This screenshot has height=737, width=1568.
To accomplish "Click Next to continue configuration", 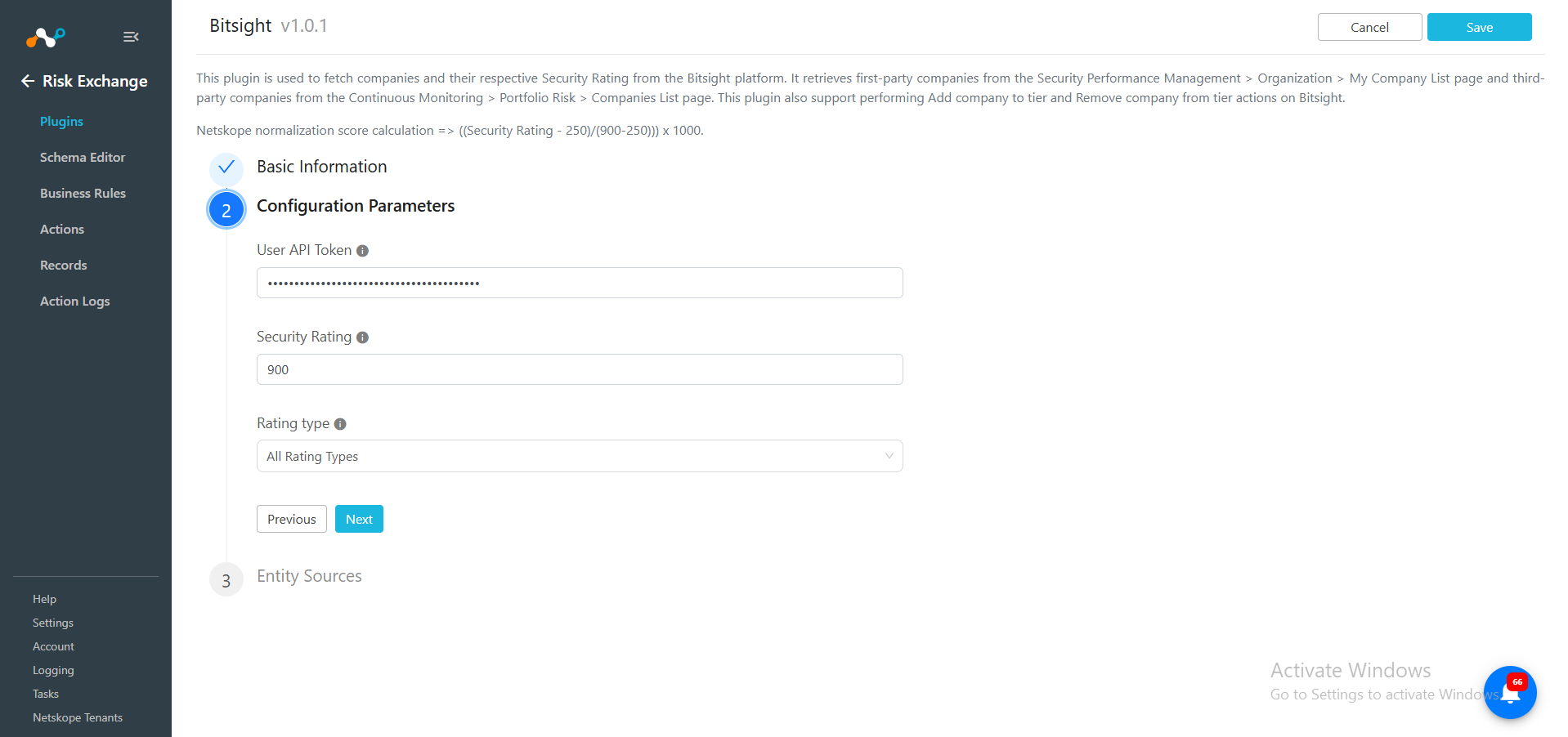I will coord(359,519).
